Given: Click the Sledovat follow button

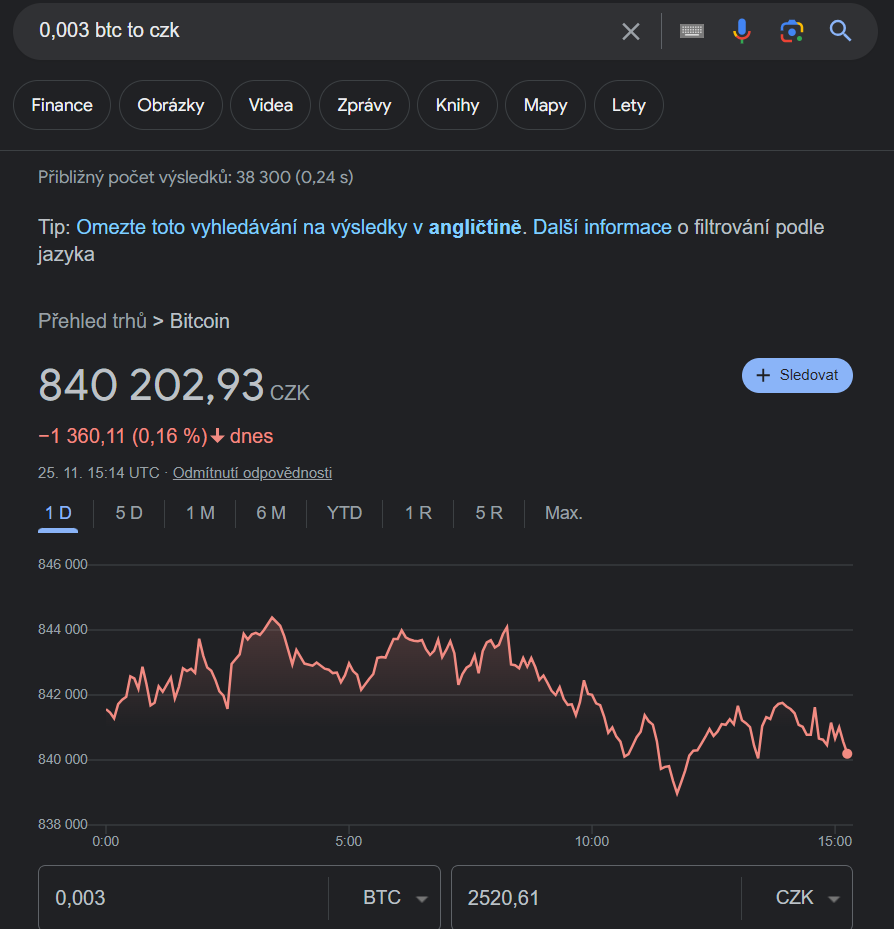Looking at the screenshot, I should pyautogui.click(x=797, y=375).
